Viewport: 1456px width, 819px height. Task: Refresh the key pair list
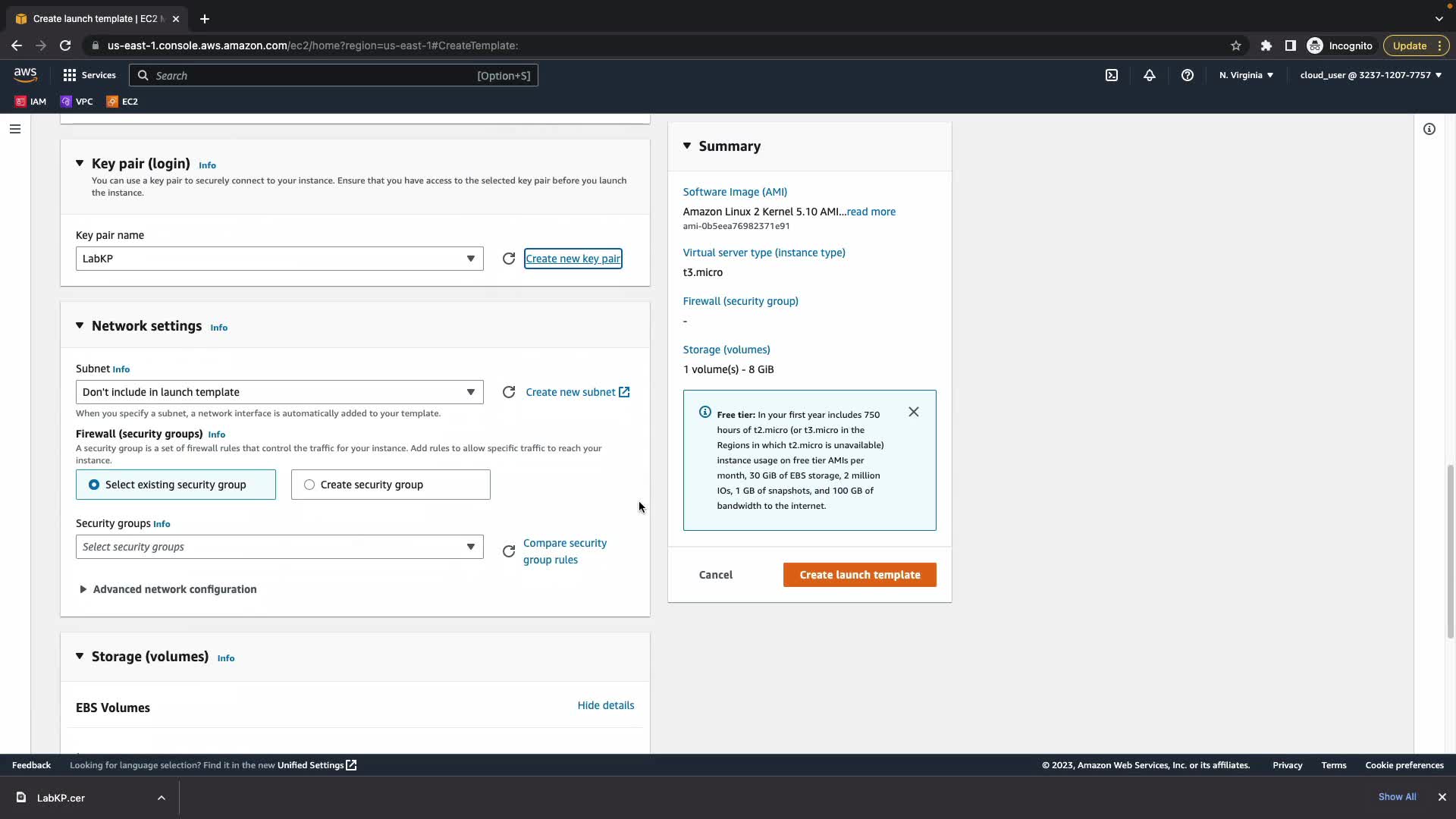click(x=509, y=259)
